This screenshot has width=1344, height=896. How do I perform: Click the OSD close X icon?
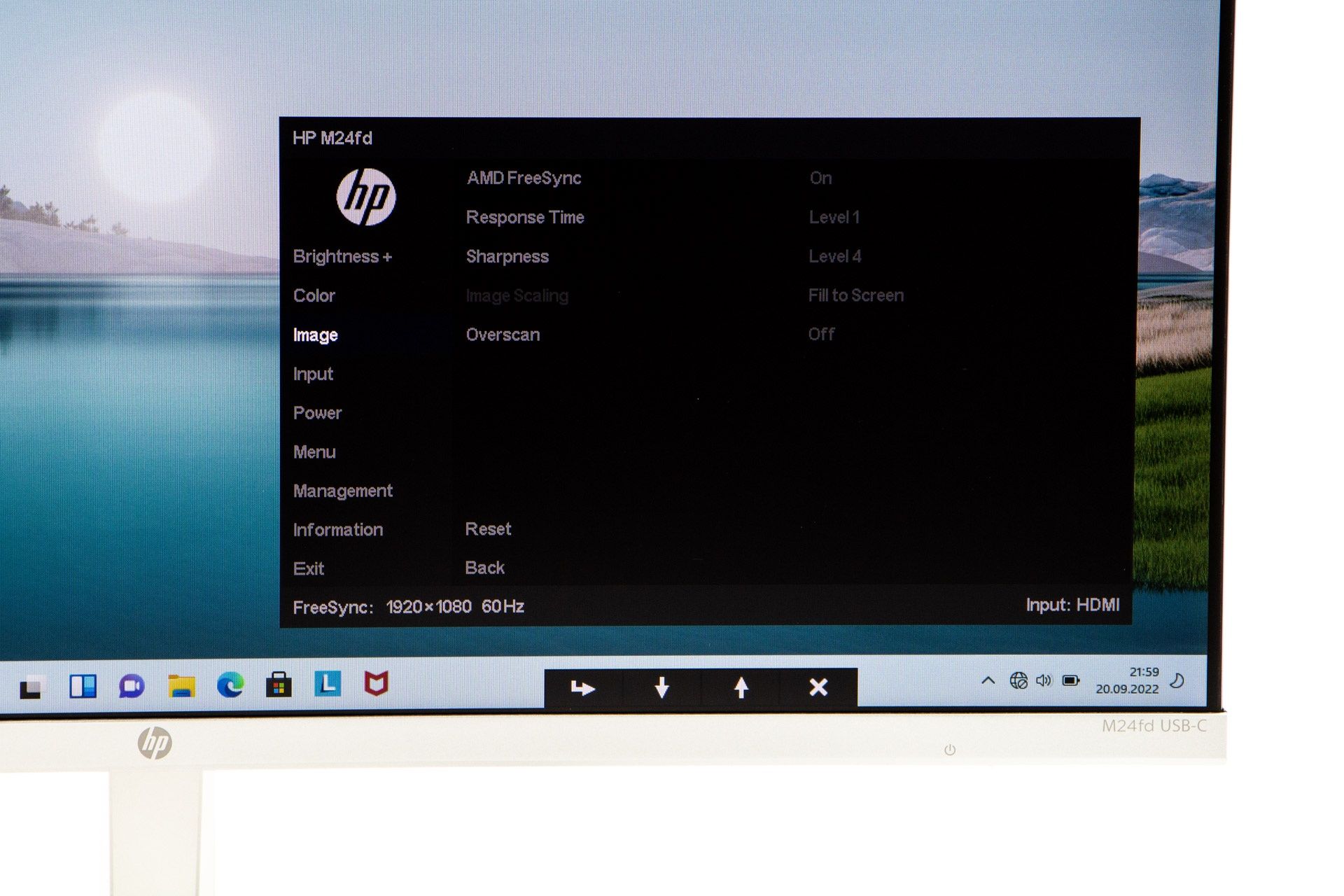pos(818,687)
